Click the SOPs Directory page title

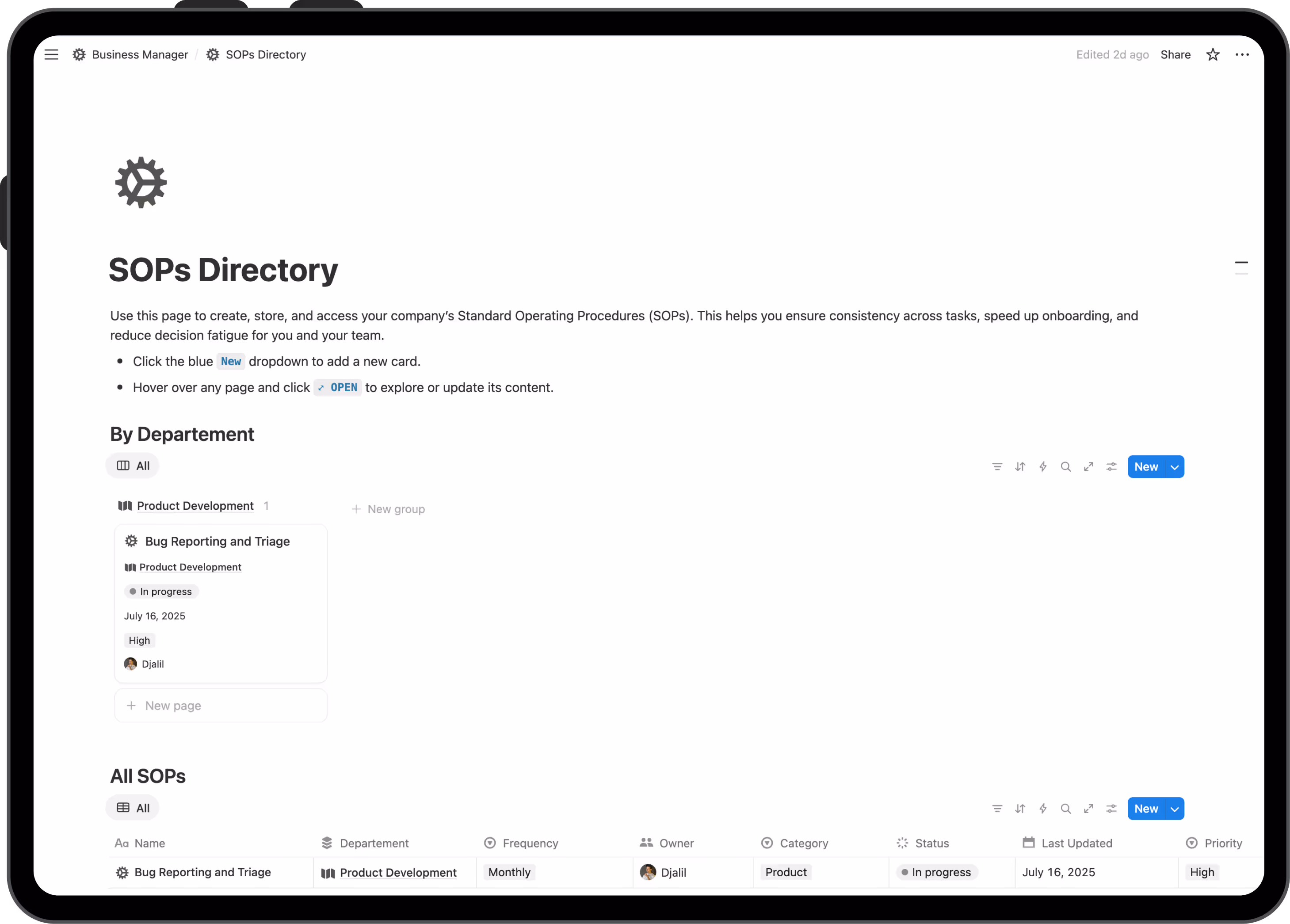click(223, 270)
